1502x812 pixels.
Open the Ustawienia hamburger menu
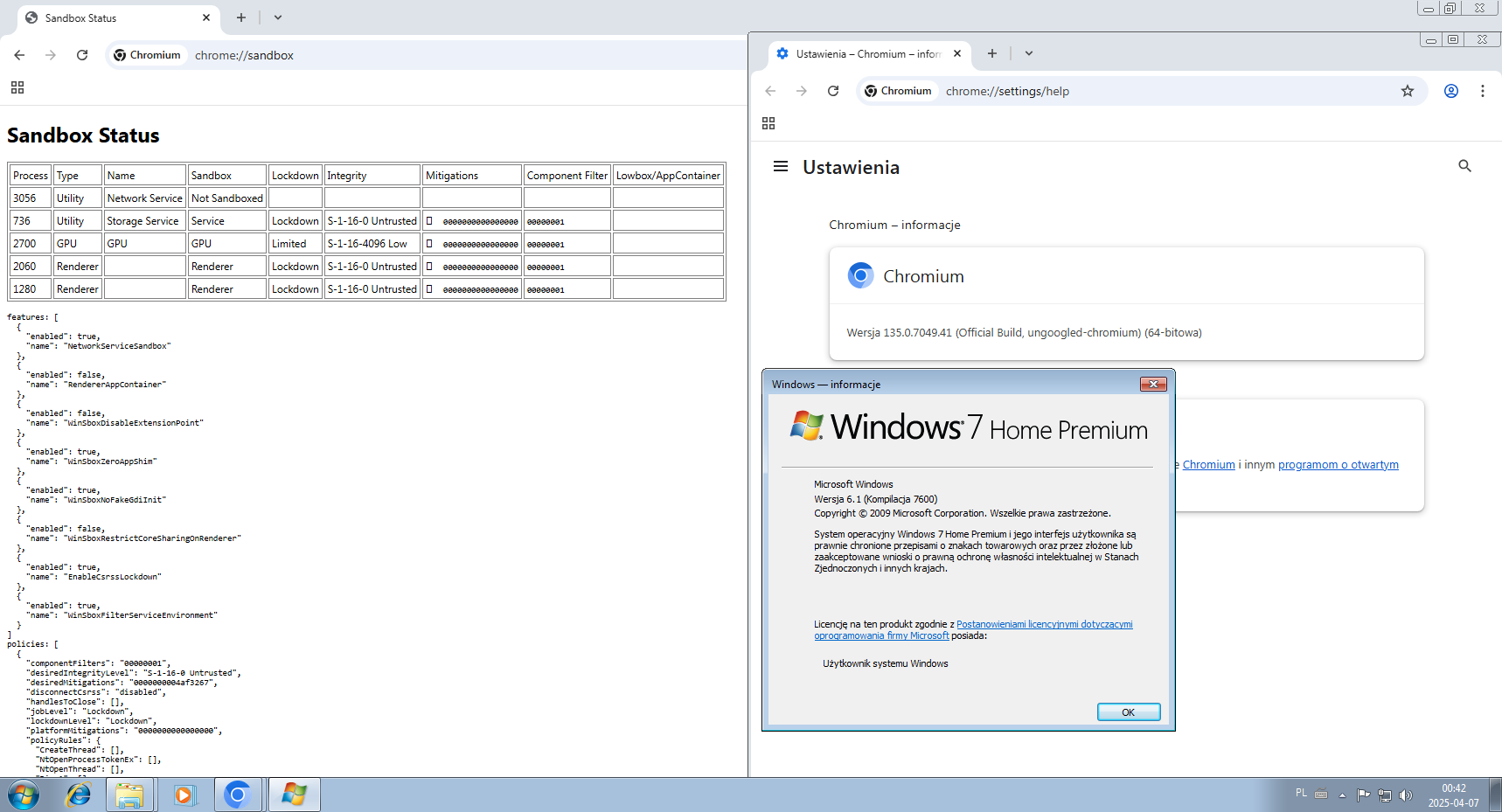pyautogui.click(x=781, y=166)
